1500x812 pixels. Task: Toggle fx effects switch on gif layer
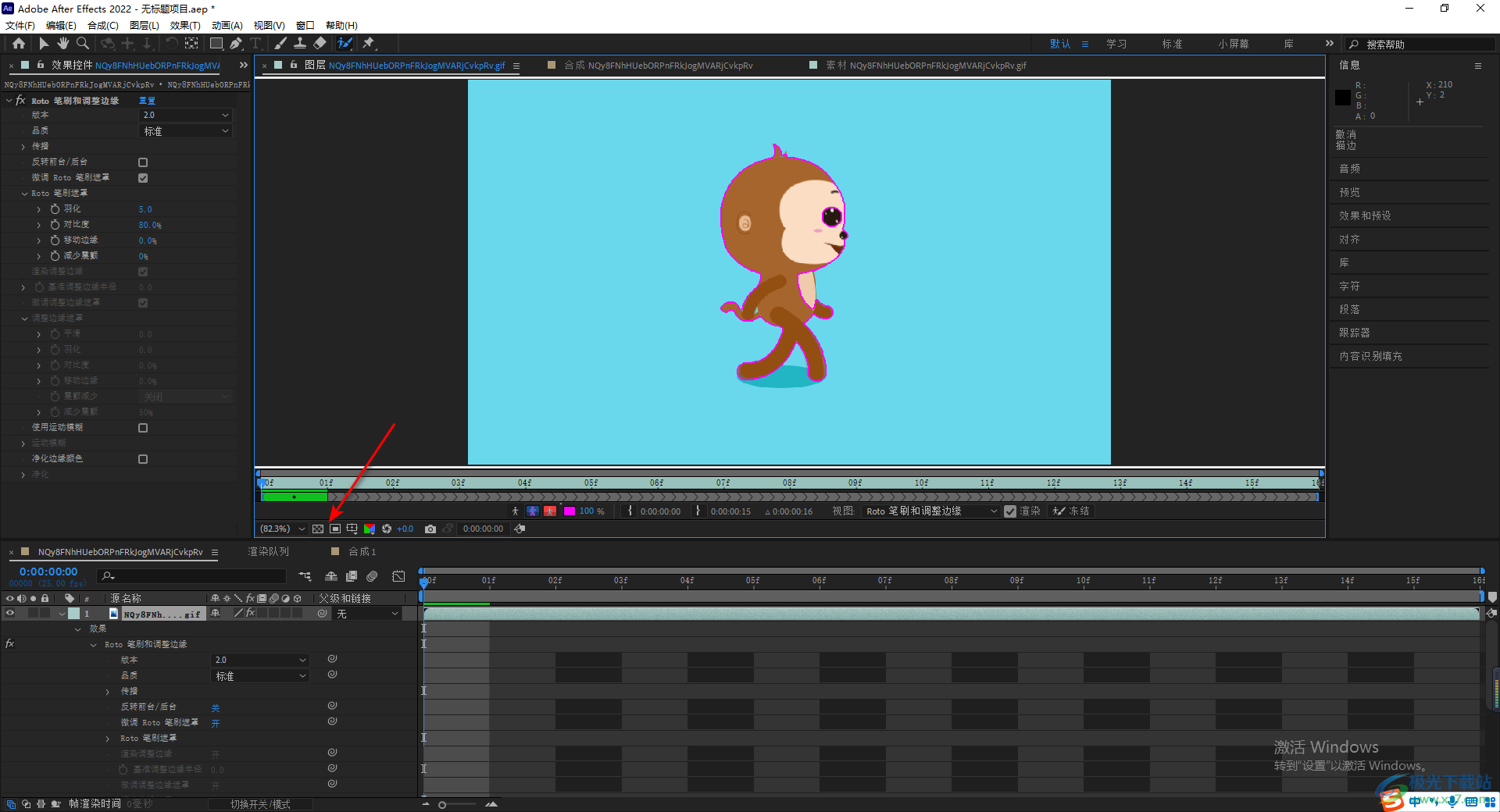[250, 614]
